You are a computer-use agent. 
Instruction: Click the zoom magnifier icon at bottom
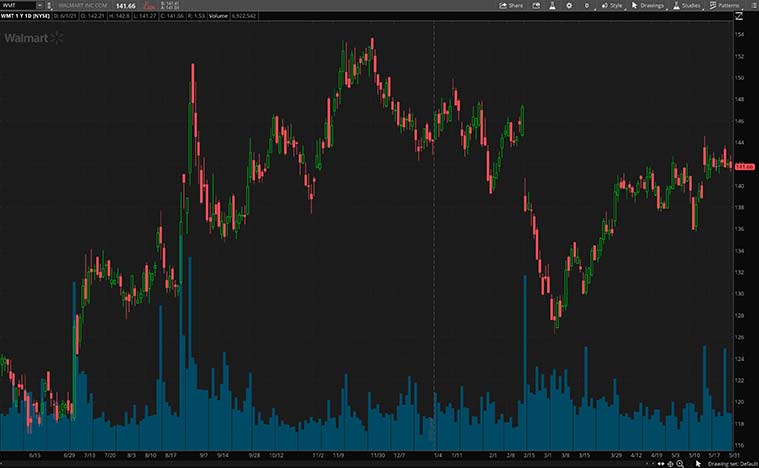click(x=680, y=464)
